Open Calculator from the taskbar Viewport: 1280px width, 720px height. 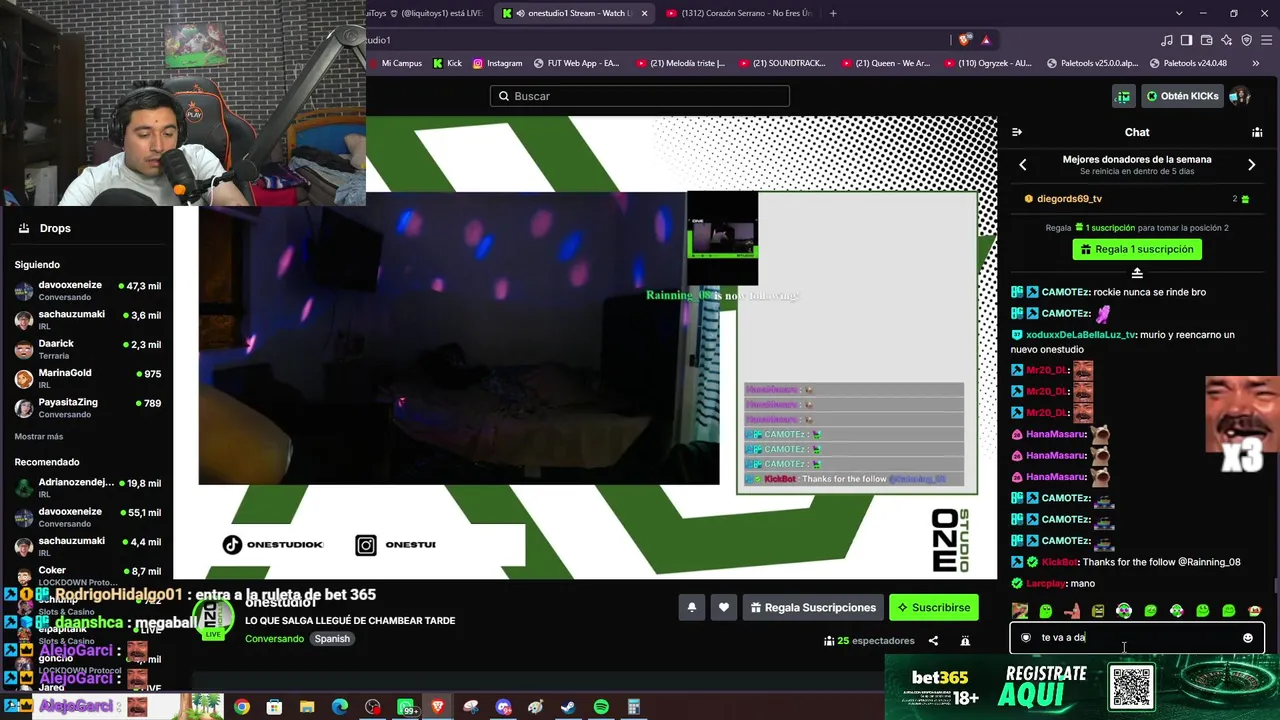coord(633,707)
